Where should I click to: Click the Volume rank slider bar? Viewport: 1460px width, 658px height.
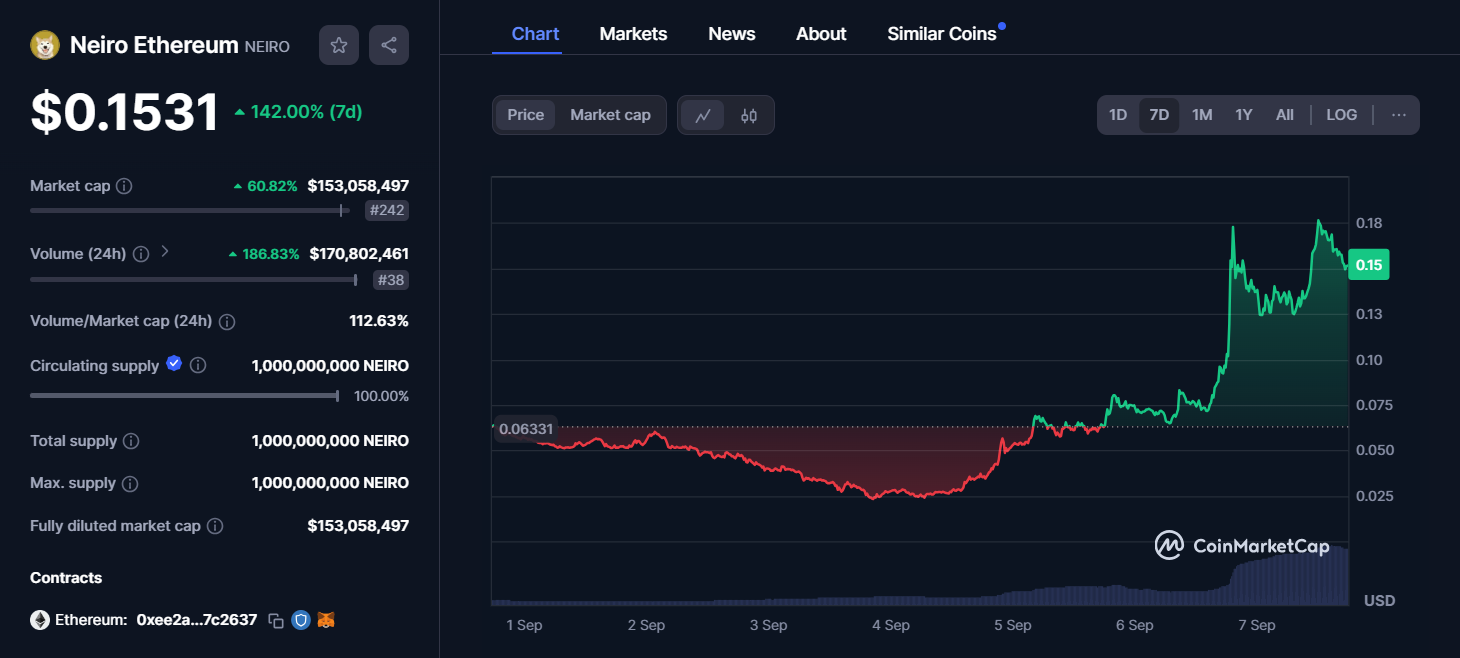click(x=194, y=280)
